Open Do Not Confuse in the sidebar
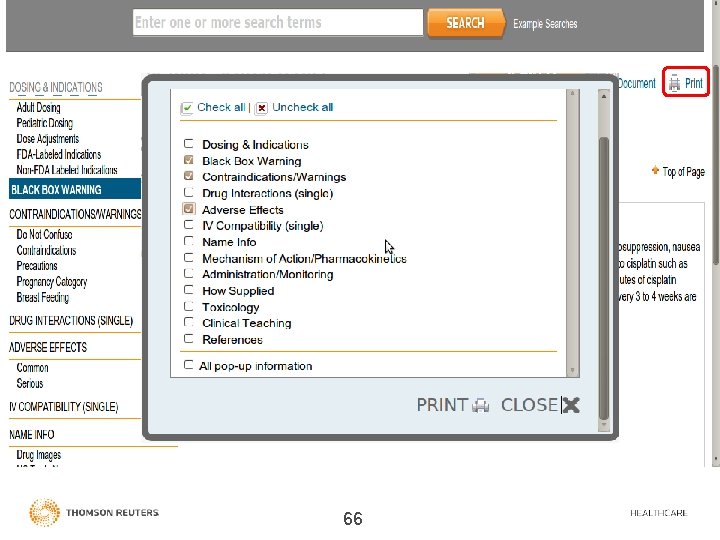720x540 pixels. tap(45, 235)
